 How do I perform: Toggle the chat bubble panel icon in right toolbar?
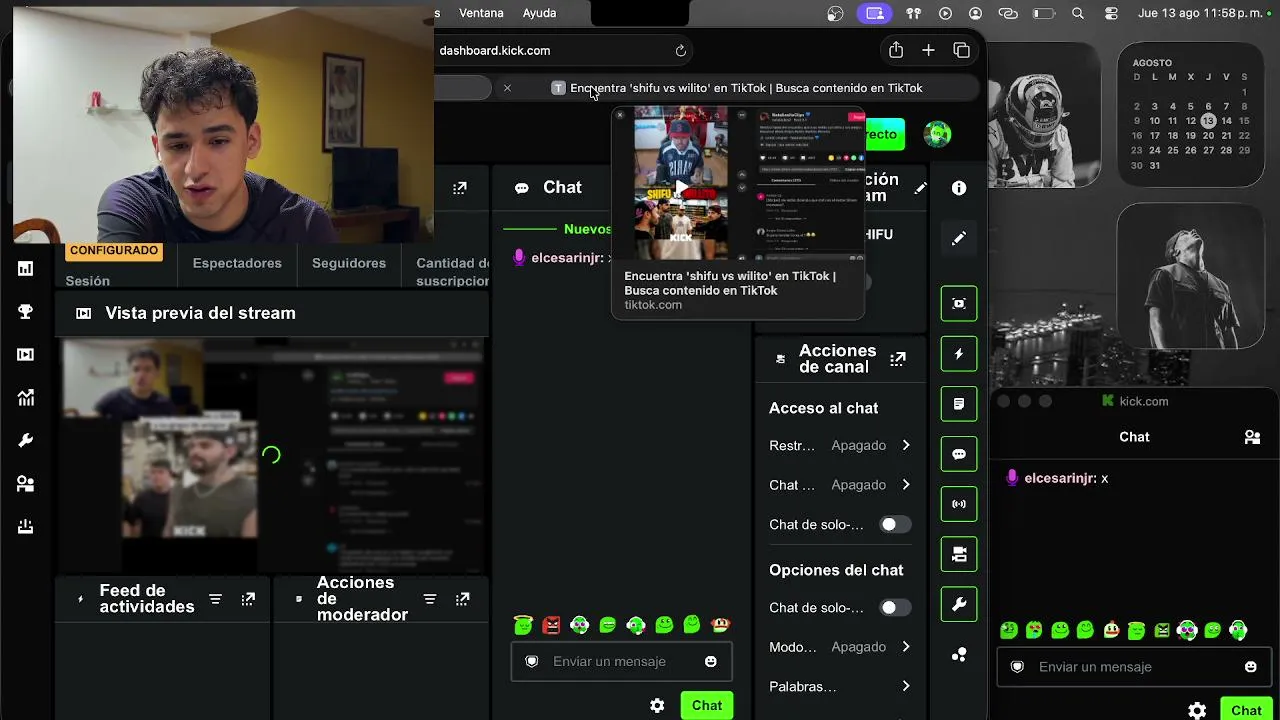coord(959,454)
